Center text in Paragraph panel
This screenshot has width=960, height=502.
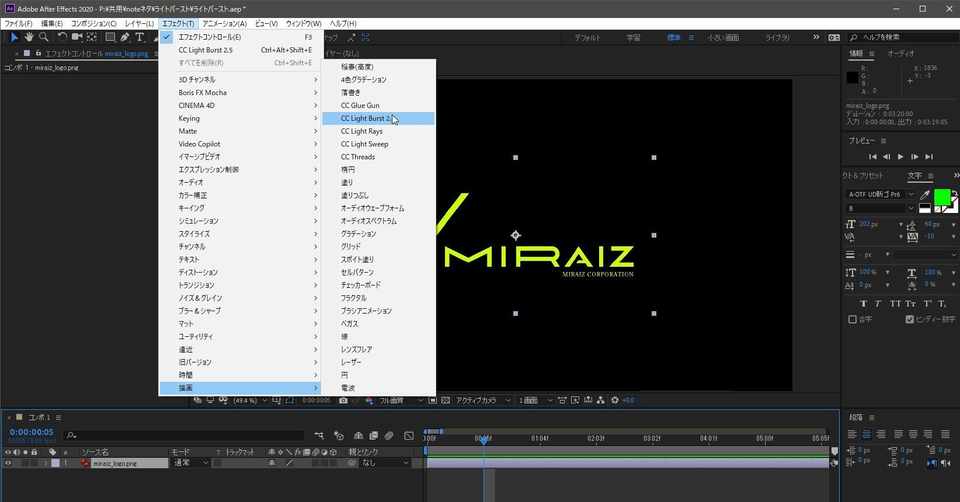[866, 434]
